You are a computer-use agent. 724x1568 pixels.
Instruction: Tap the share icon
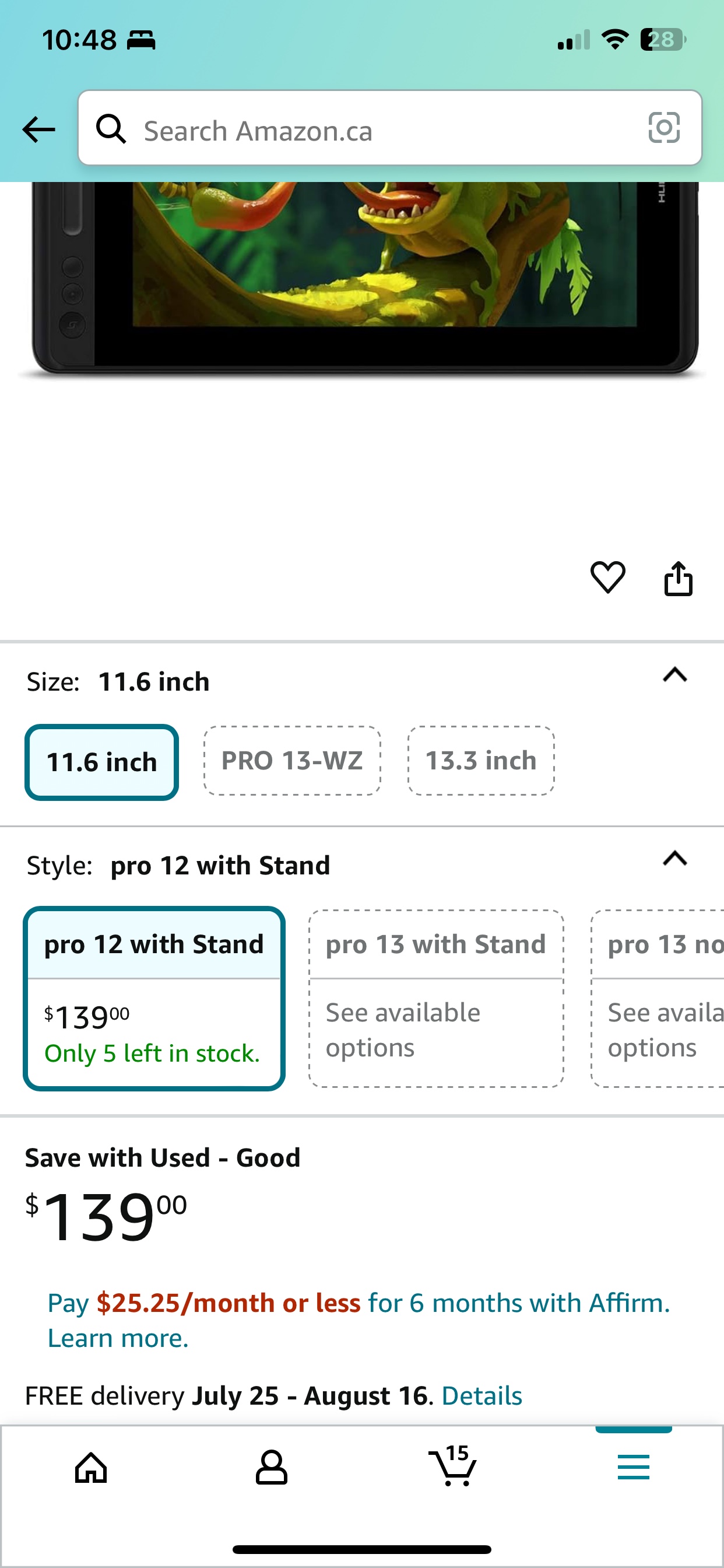click(679, 577)
